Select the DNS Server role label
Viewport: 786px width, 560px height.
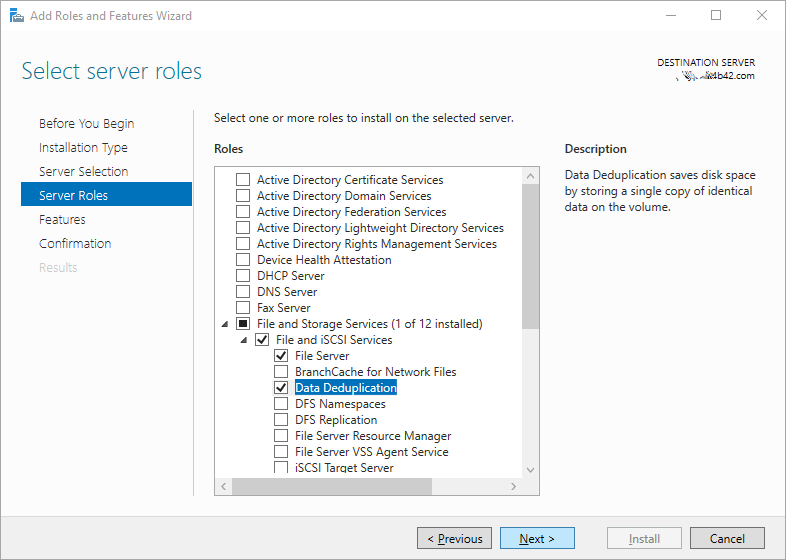pyautogui.click(x=287, y=292)
